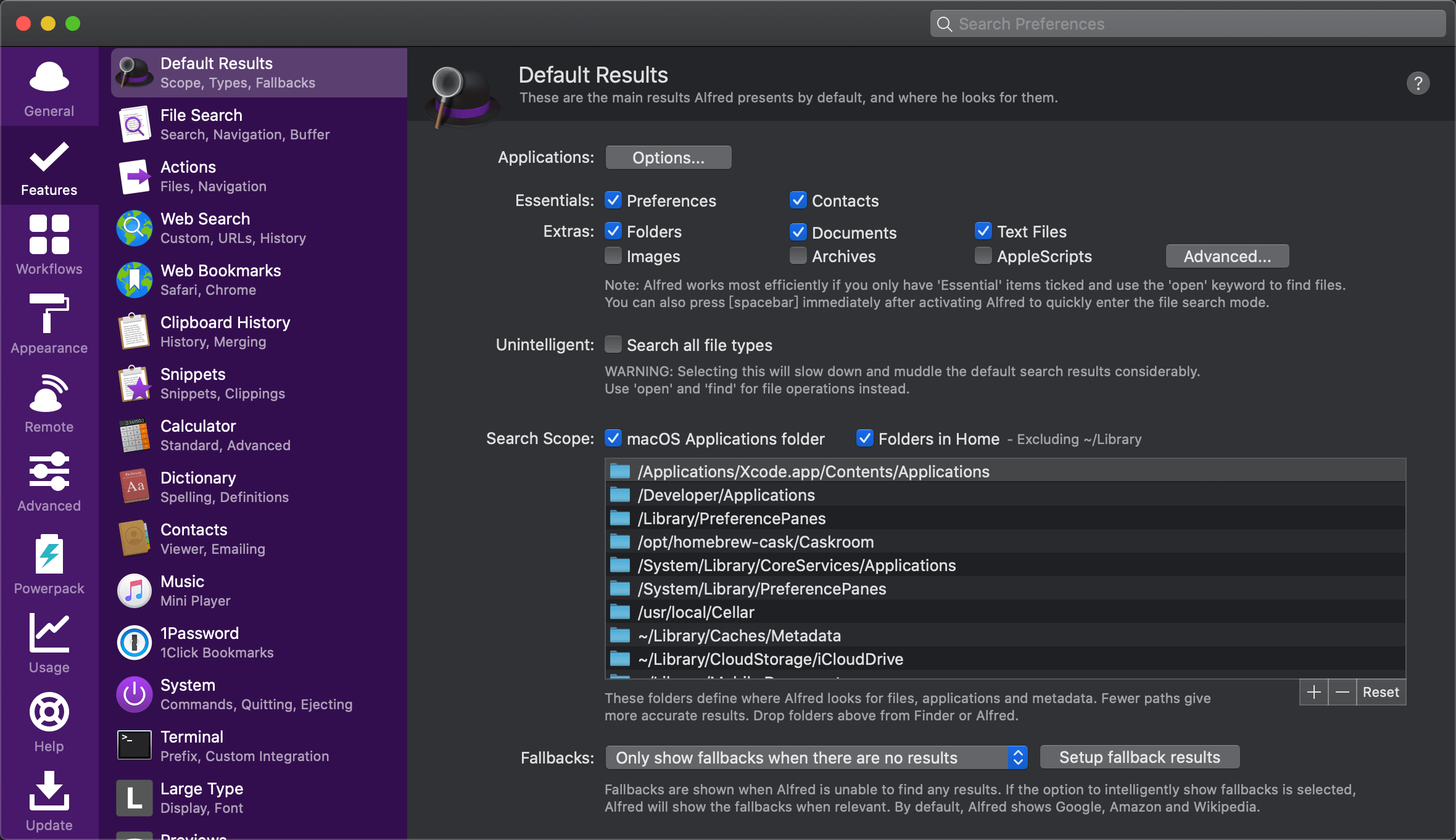Select /Applications/Xcode.app/Contents/Applications path
1456x840 pixels.
(1005, 471)
